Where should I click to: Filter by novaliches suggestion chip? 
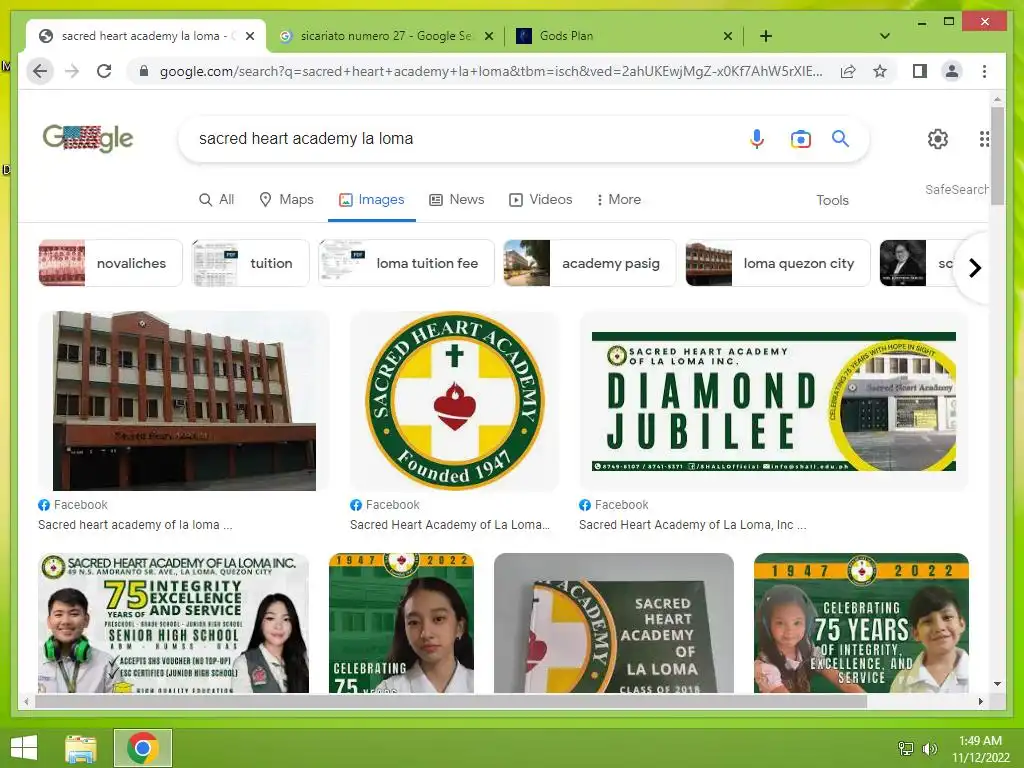point(110,263)
